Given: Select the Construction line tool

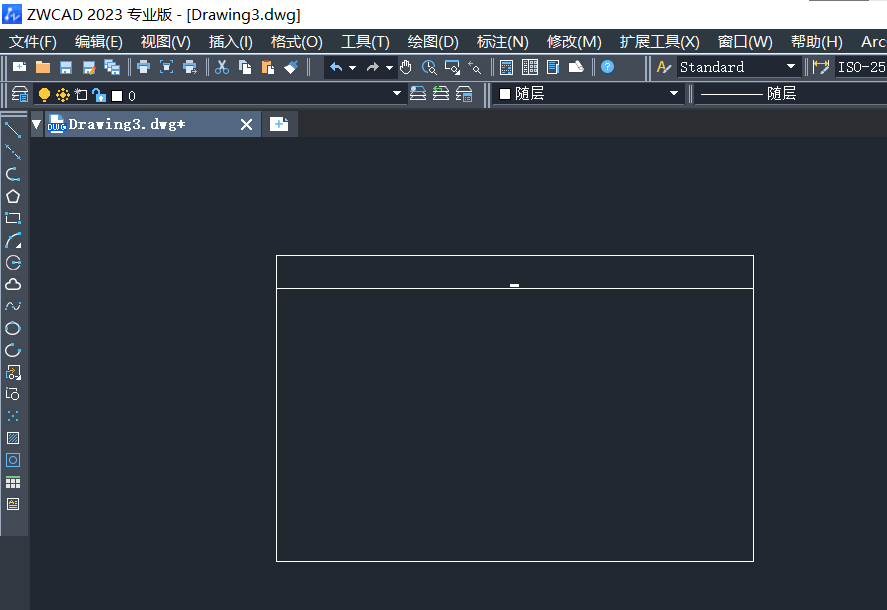Looking at the screenshot, I should pyautogui.click(x=13, y=152).
